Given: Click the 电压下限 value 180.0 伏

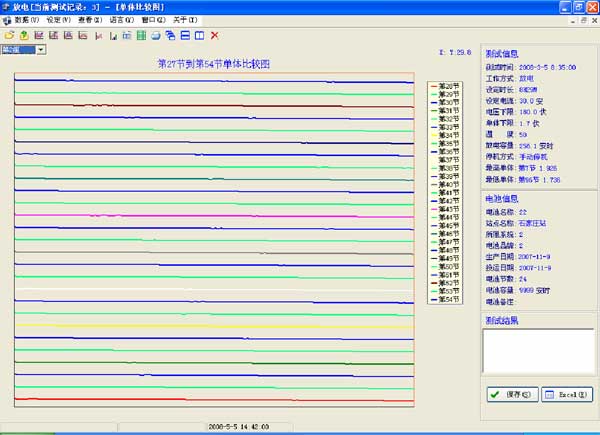Looking at the screenshot, I should pos(533,112).
